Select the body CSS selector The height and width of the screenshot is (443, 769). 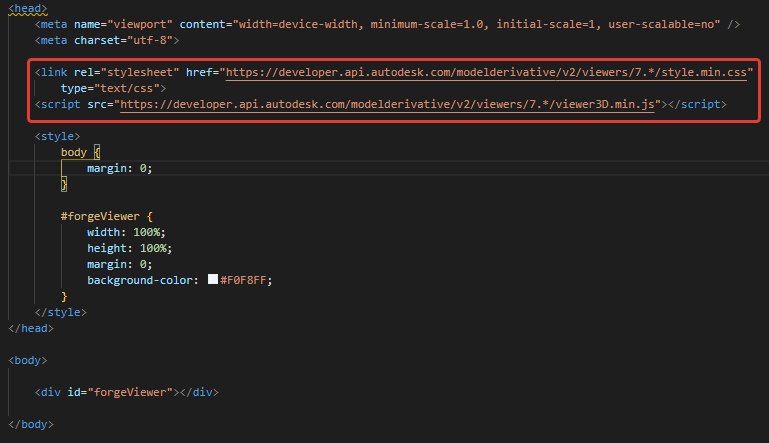pyautogui.click(x=74, y=152)
